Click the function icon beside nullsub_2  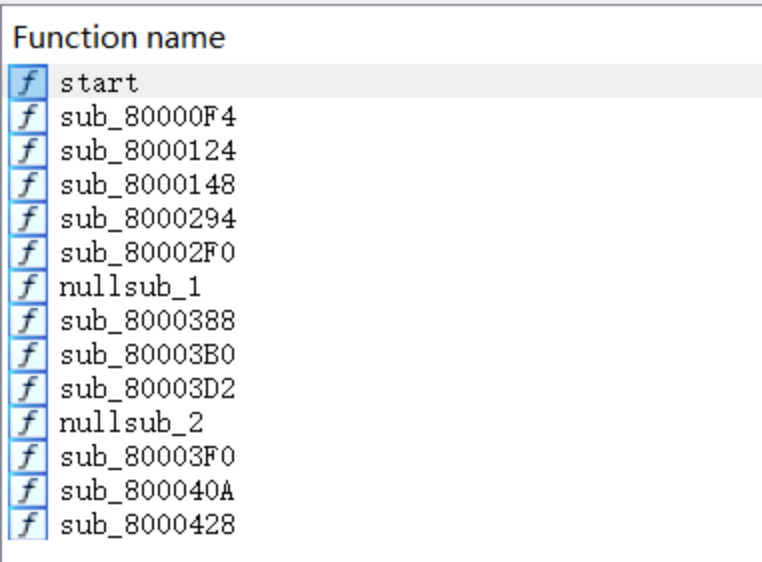tap(28, 422)
